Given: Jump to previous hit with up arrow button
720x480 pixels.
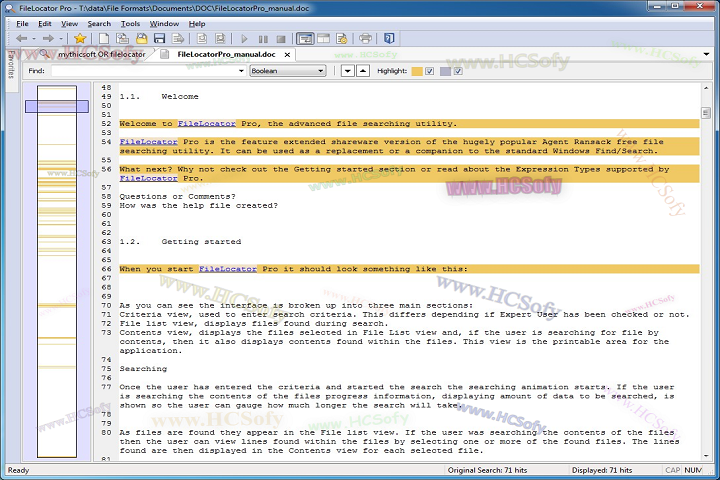Looking at the screenshot, I should click(363, 71).
